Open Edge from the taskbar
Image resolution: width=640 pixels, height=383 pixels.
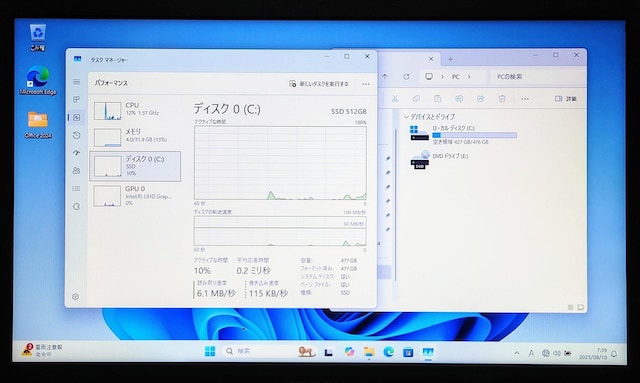point(388,352)
